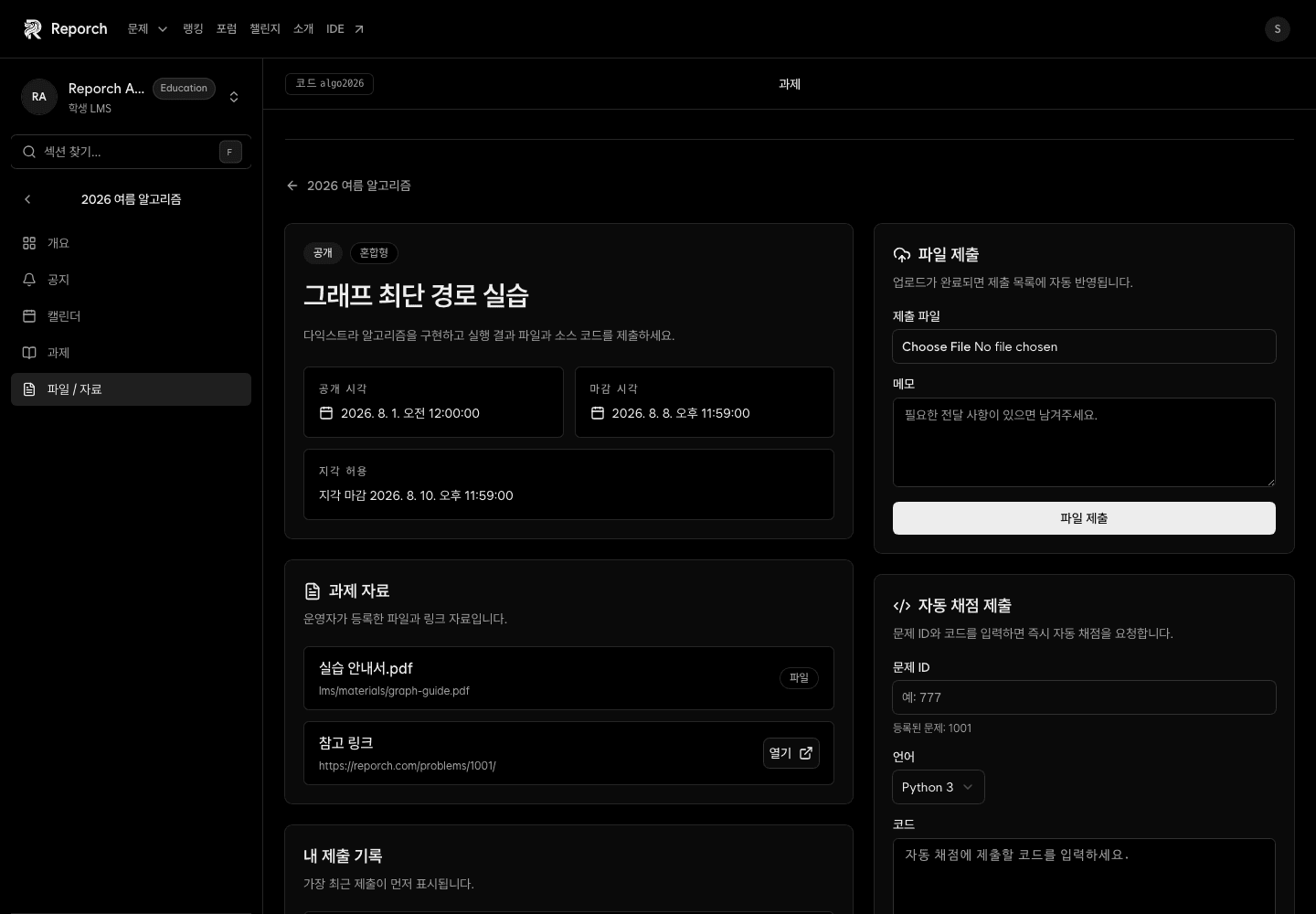Viewport: 1316px width, 914px height.
Task: Go to the 랭킹 menu item
Action: [193, 29]
